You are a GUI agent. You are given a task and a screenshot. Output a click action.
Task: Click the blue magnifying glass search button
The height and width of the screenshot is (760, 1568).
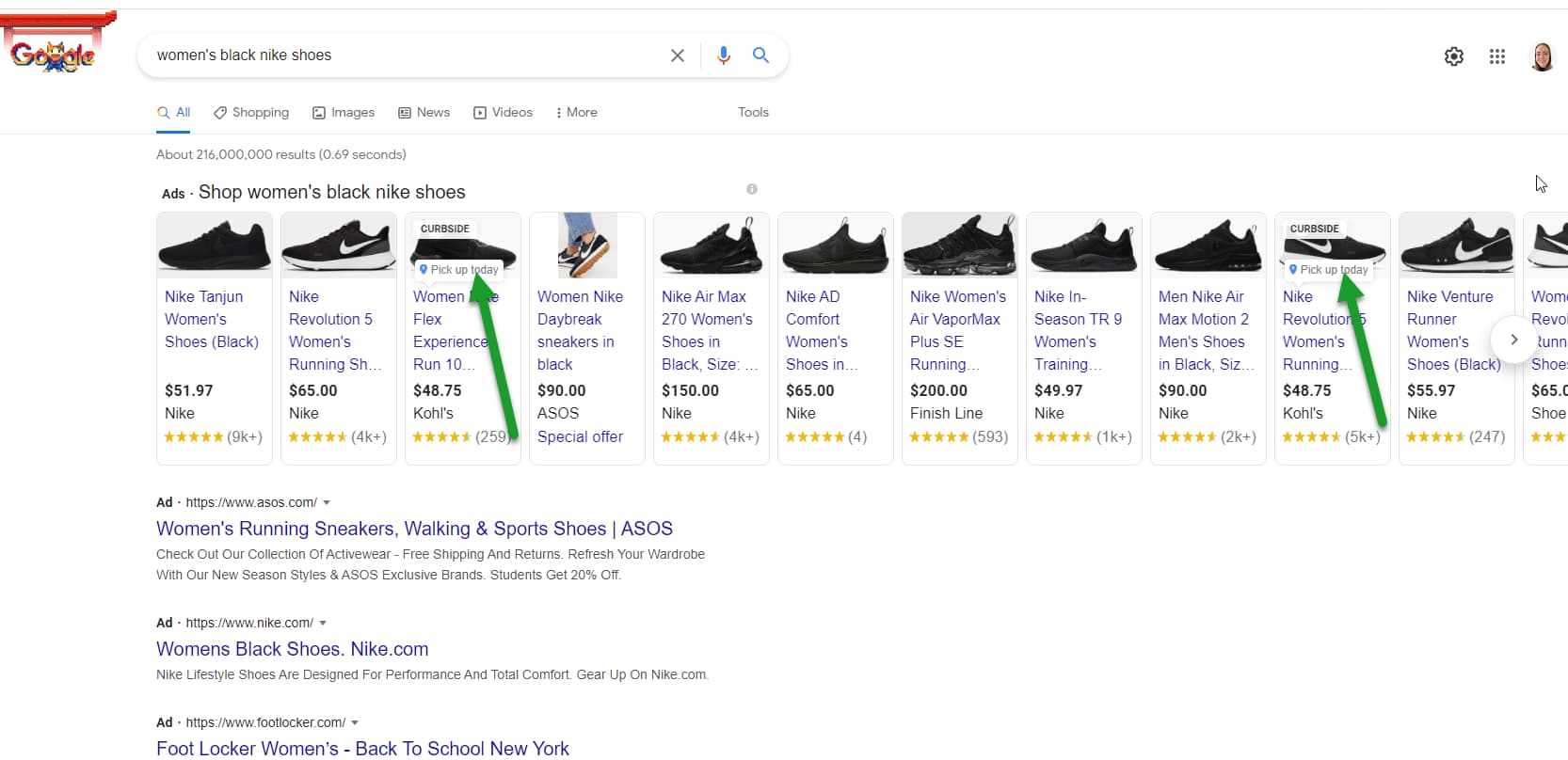(760, 55)
